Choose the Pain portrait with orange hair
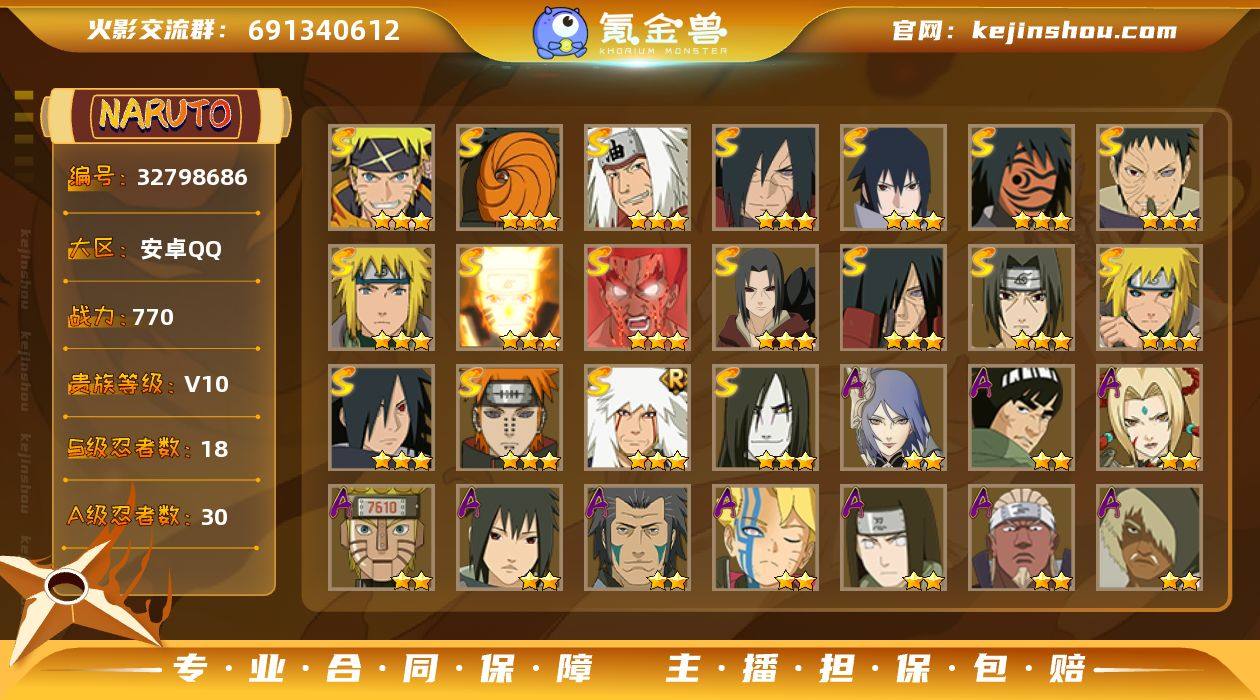The width and height of the screenshot is (1260, 700). click(510, 418)
